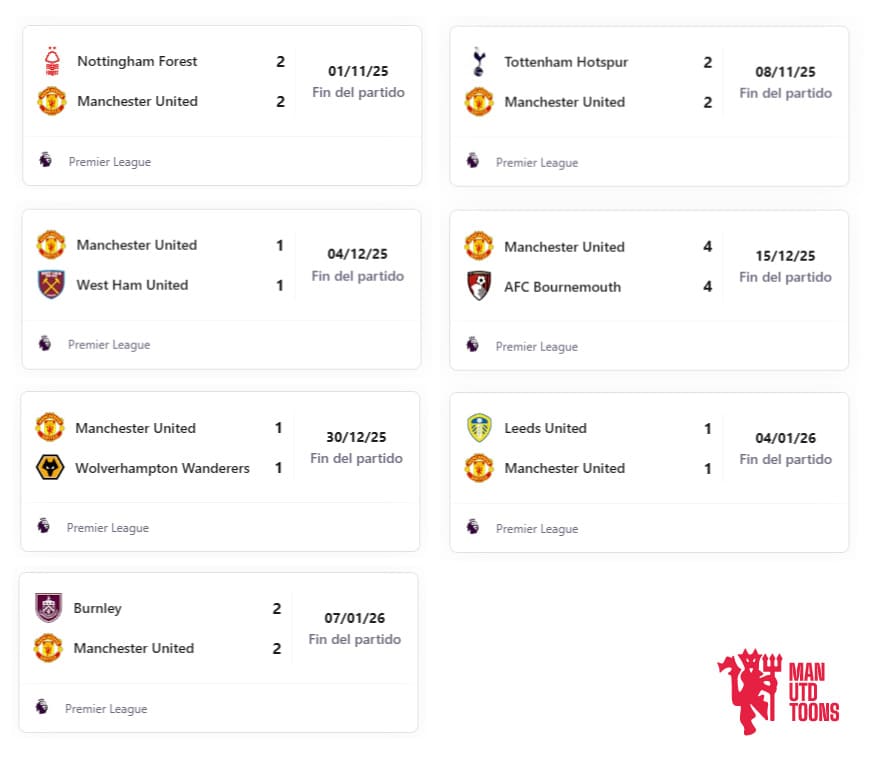The image size is (869, 764).
Task: Click the Tottenham Hotspur crest icon
Action: tap(479, 62)
